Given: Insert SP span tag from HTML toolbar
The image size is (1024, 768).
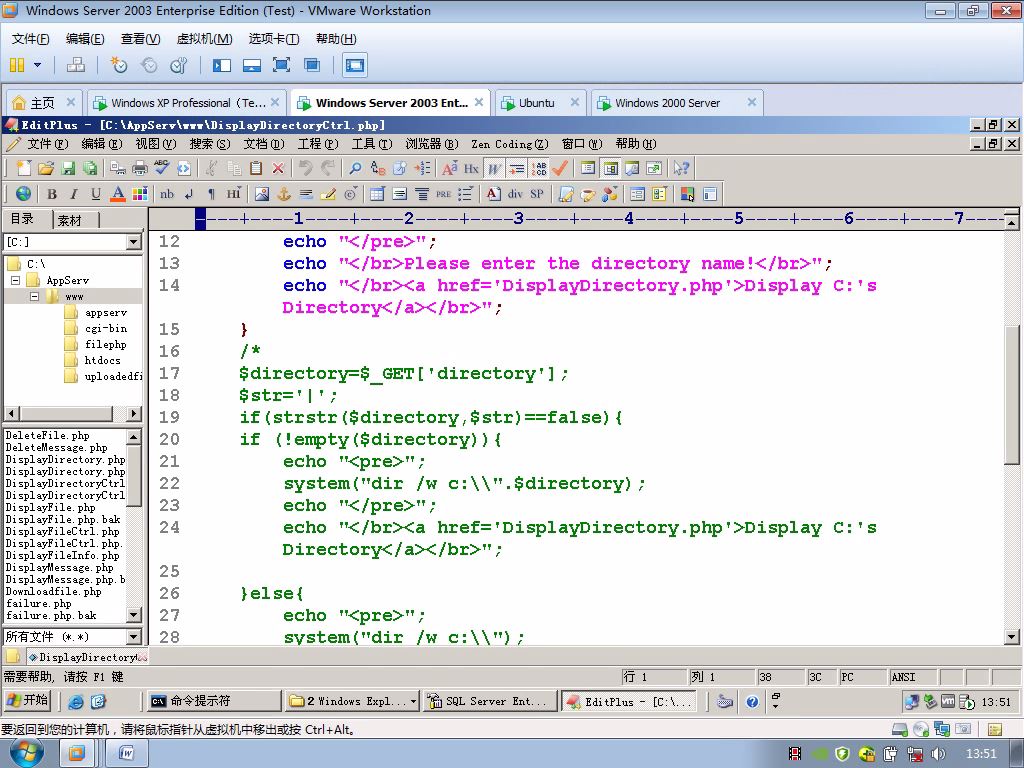Looking at the screenshot, I should click(537, 194).
